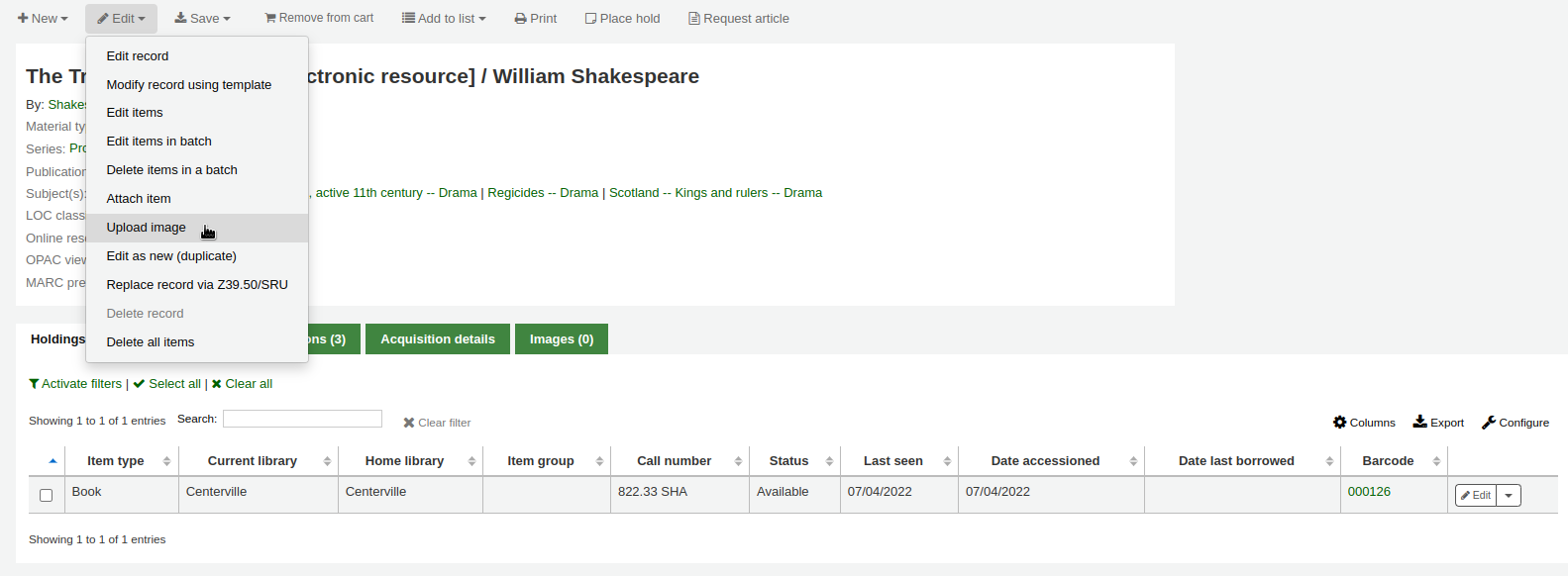Click the holdings Search input field
Screen dimensions: 1568x576
coord(302,420)
